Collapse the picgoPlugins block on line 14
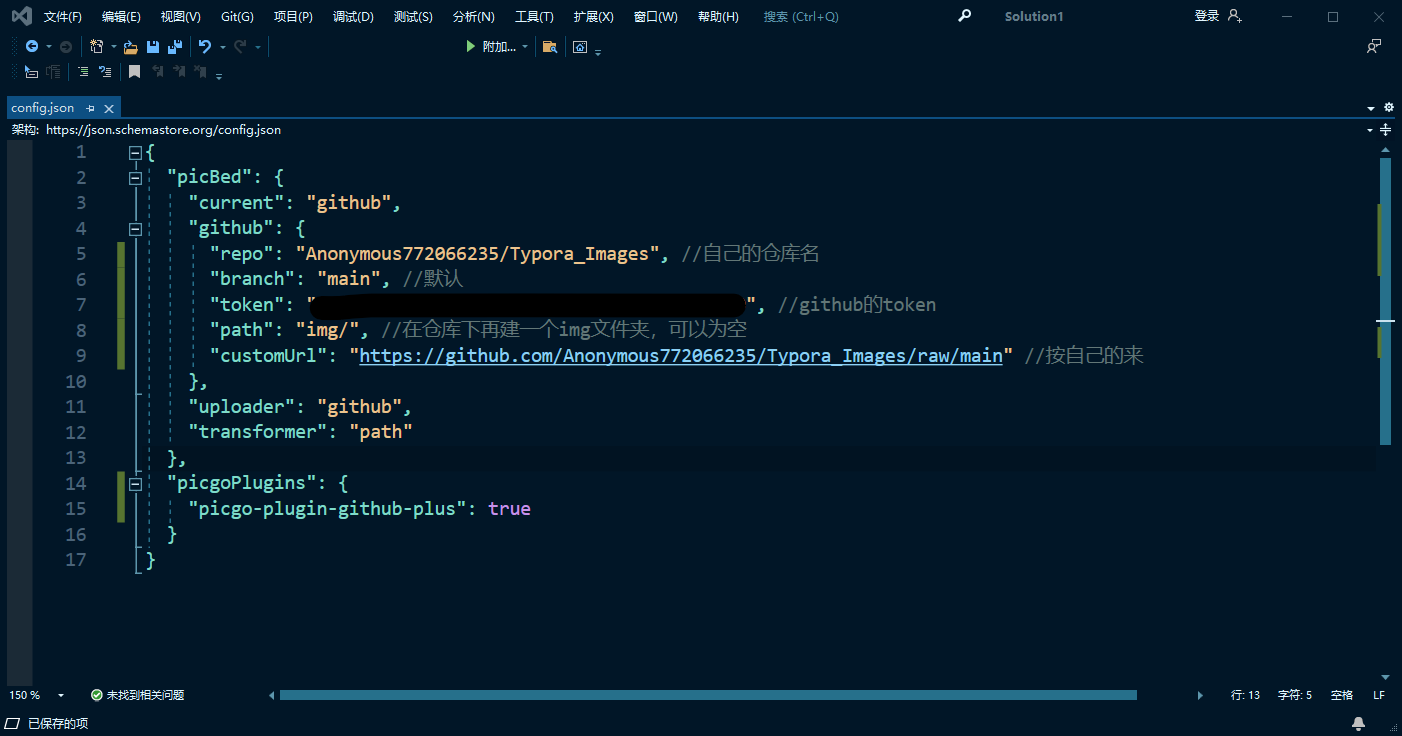The width and height of the screenshot is (1402, 736). pos(135,484)
